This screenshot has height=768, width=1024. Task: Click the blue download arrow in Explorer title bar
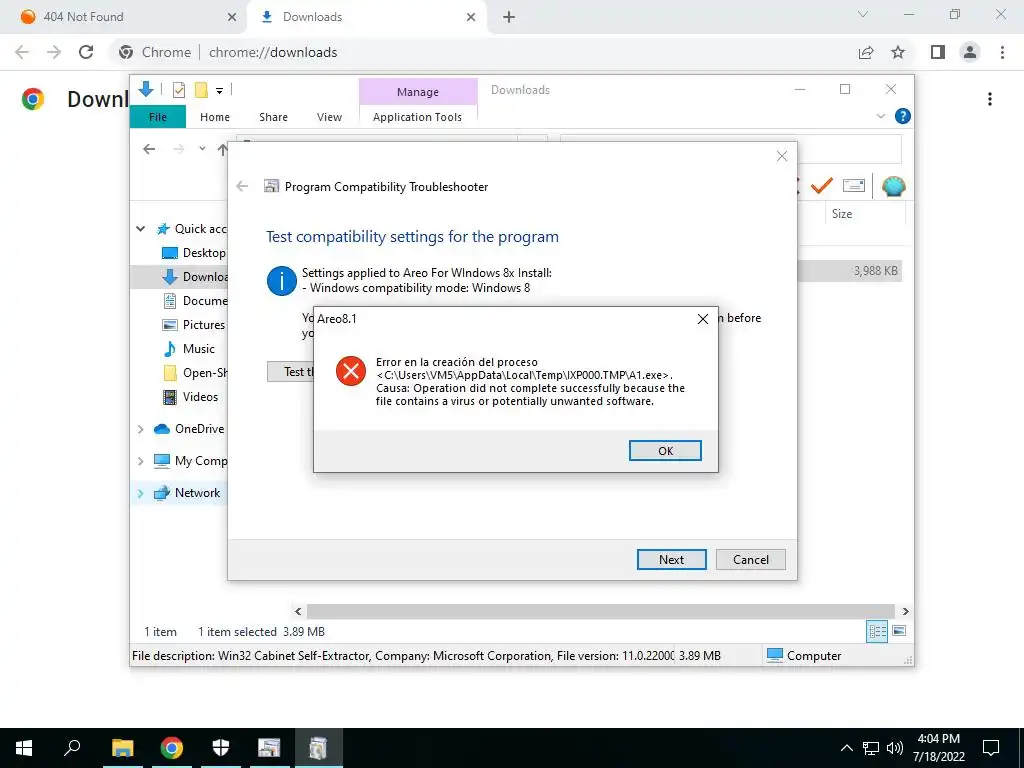[146, 89]
